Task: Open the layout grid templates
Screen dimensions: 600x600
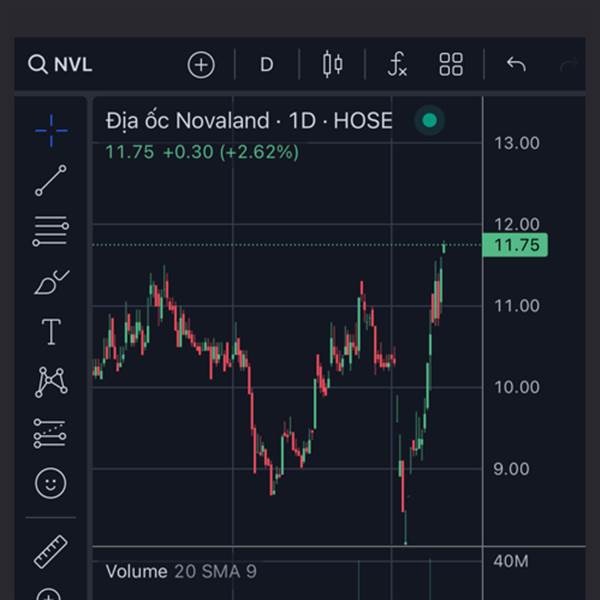Action: click(451, 64)
